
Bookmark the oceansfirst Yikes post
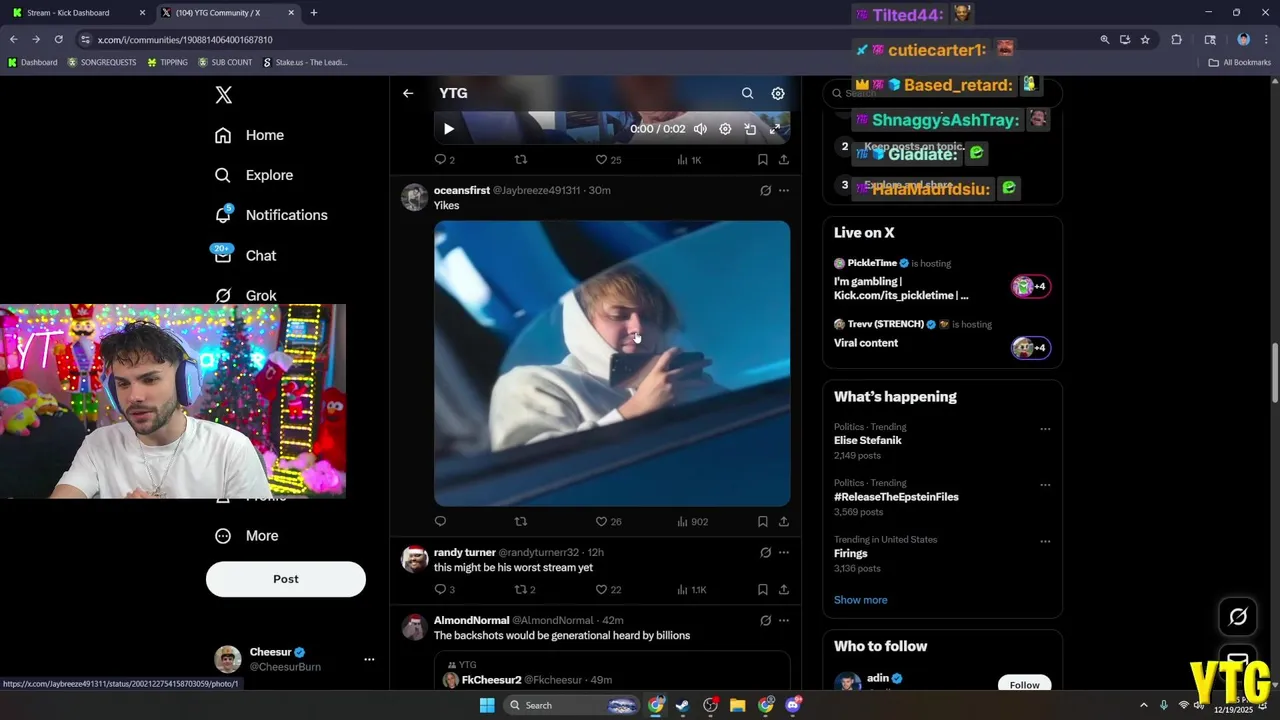(x=763, y=522)
